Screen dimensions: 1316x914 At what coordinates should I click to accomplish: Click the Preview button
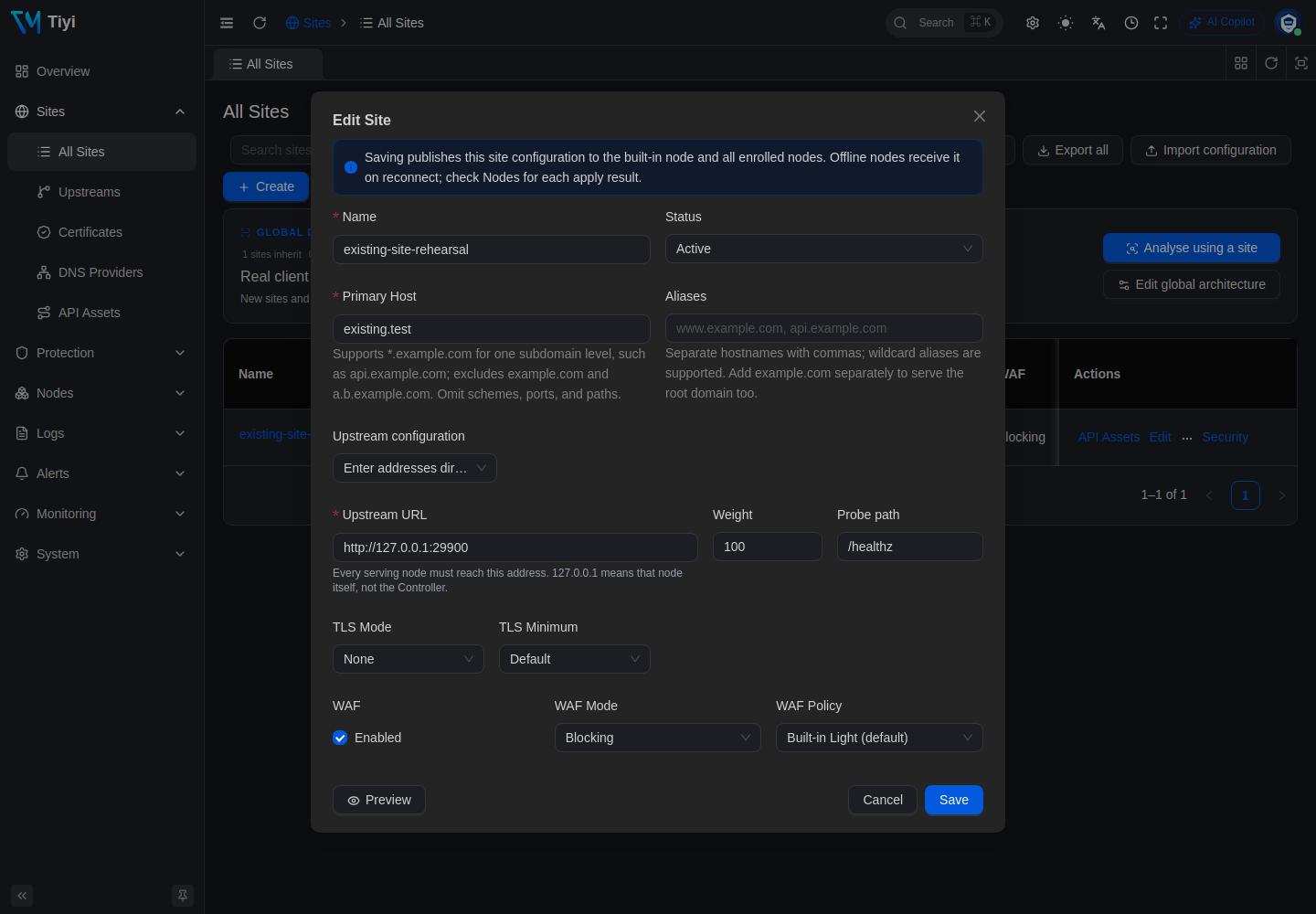[x=378, y=800]
